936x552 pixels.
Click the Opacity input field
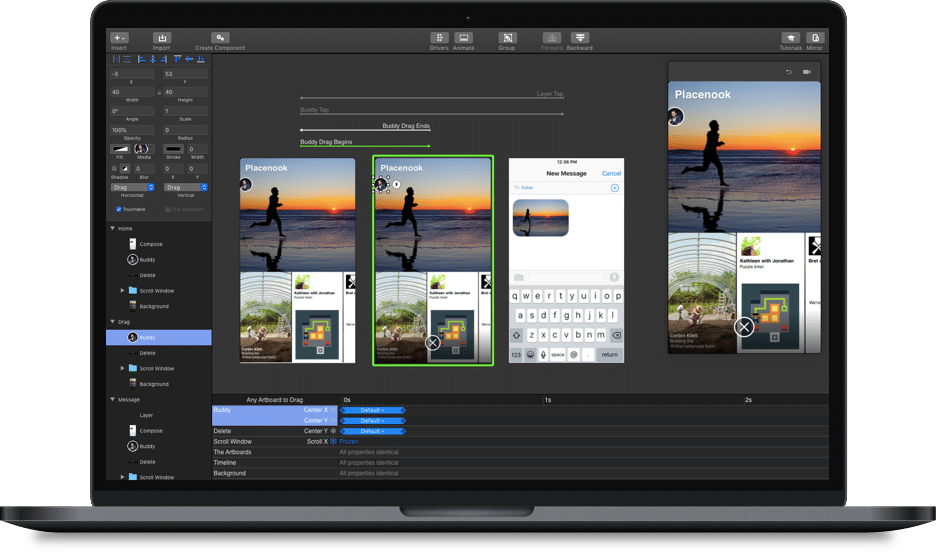(x=133, y=129)
